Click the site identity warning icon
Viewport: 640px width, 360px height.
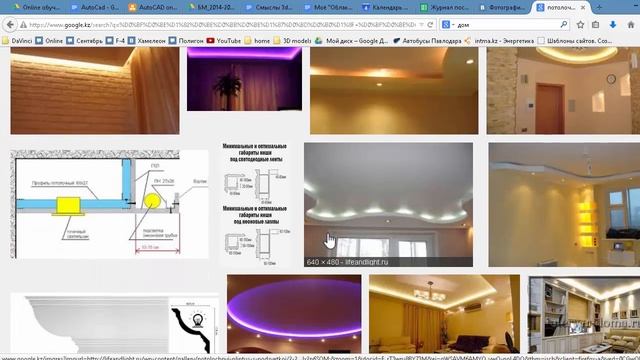click(24, 25)
